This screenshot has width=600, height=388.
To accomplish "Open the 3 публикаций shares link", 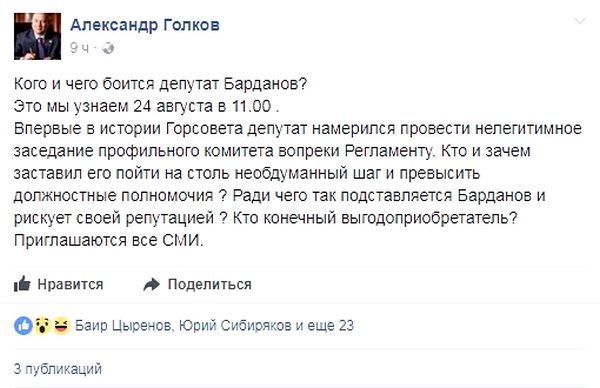I will point(58,369).
